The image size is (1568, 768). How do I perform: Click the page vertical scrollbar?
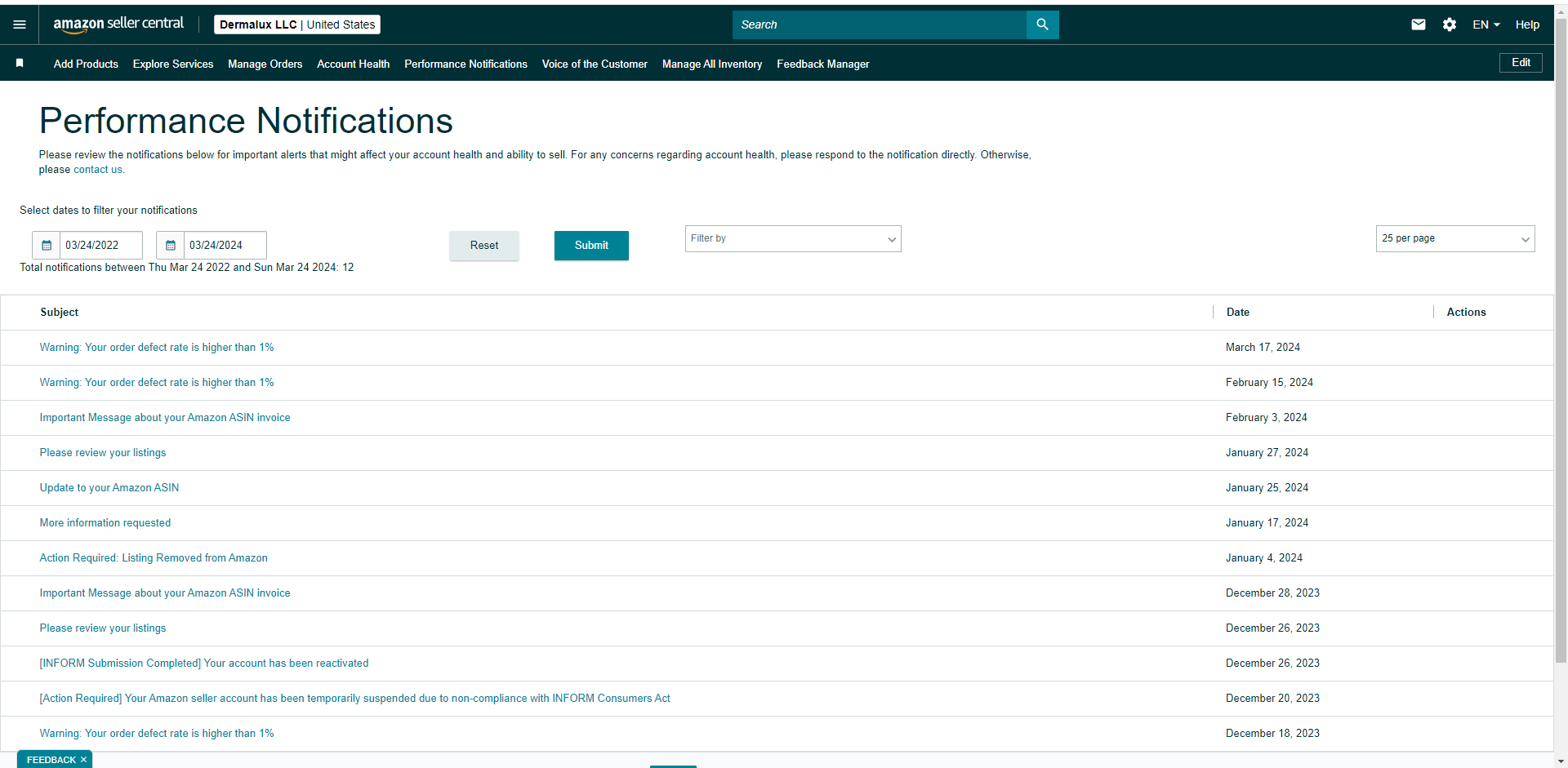pyautogui.click(x=1561, y=343)
